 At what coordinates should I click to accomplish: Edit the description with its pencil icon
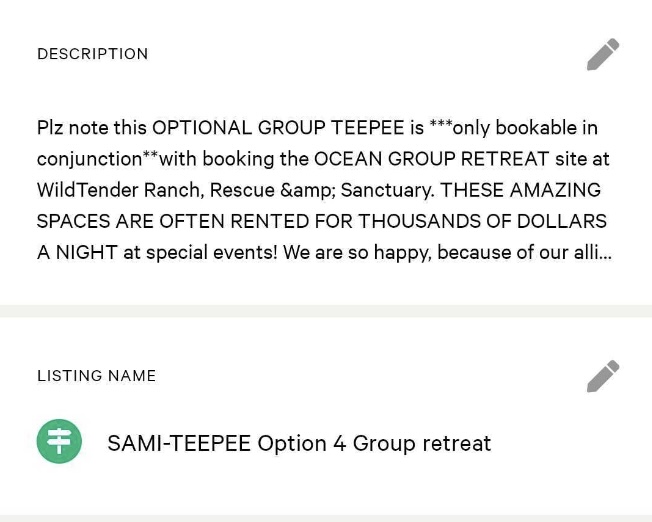click(x=603, y=54)
